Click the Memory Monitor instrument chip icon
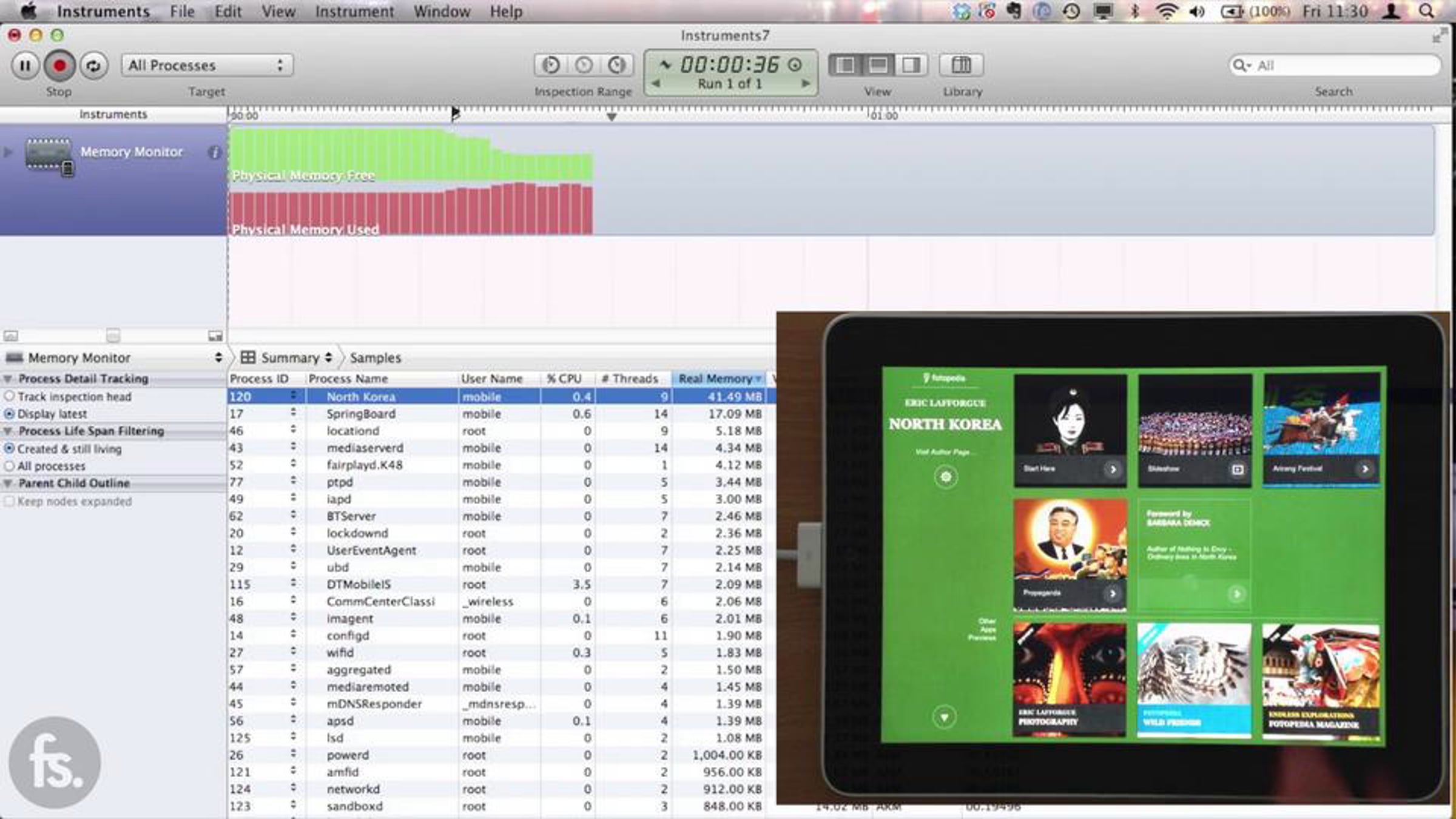This screenshot has width=1456, height=819. [49, 157]
